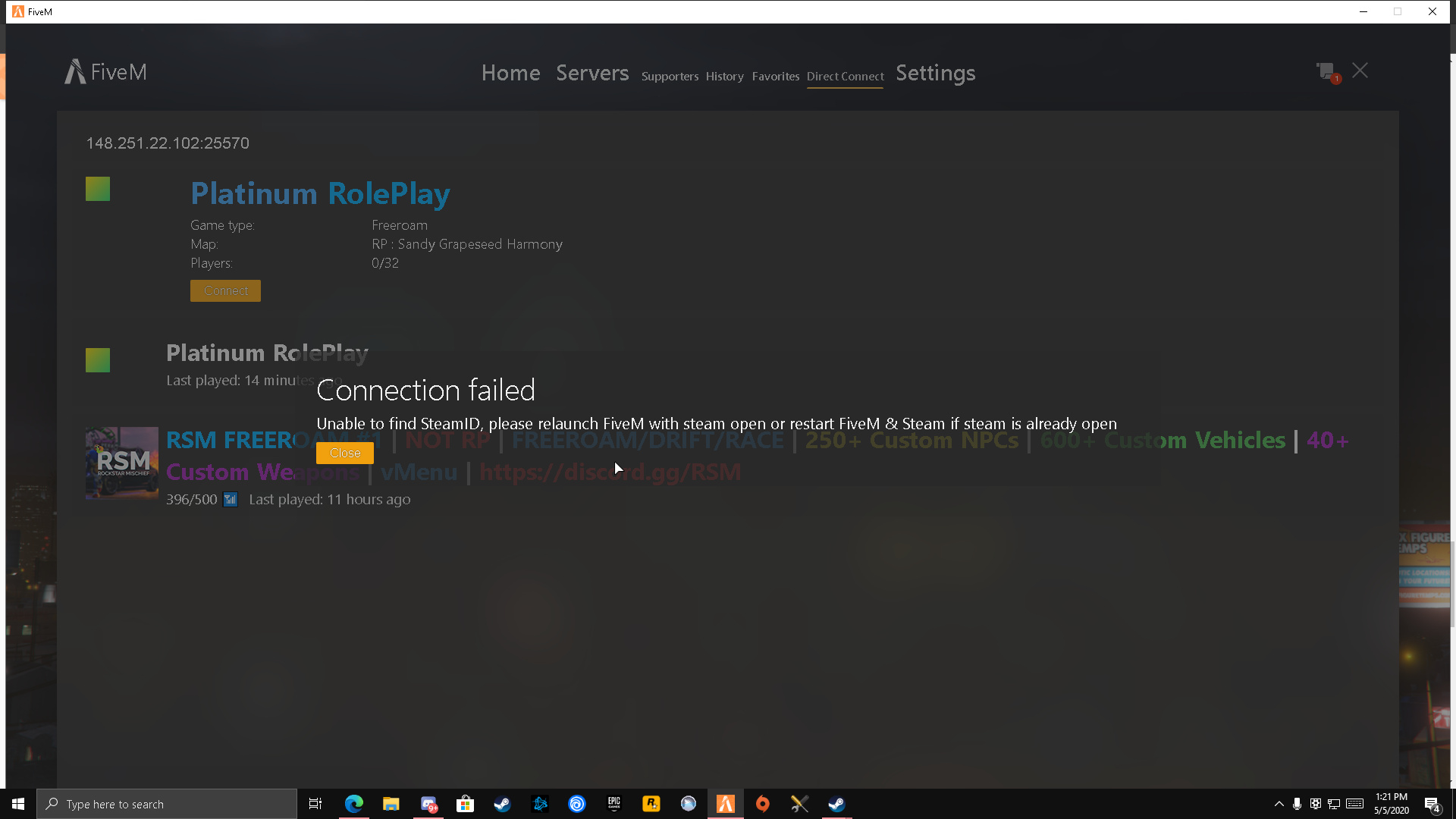Select the Favorites server list
Image resolution: width=1456 pixels, height=819 pixels.
click(x=775, y=76)
